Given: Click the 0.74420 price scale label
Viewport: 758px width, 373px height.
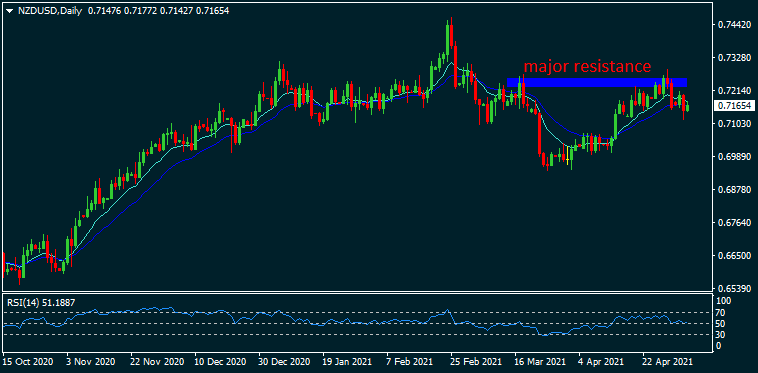Looking at the screenshot, I should click(x=734, y=25).
